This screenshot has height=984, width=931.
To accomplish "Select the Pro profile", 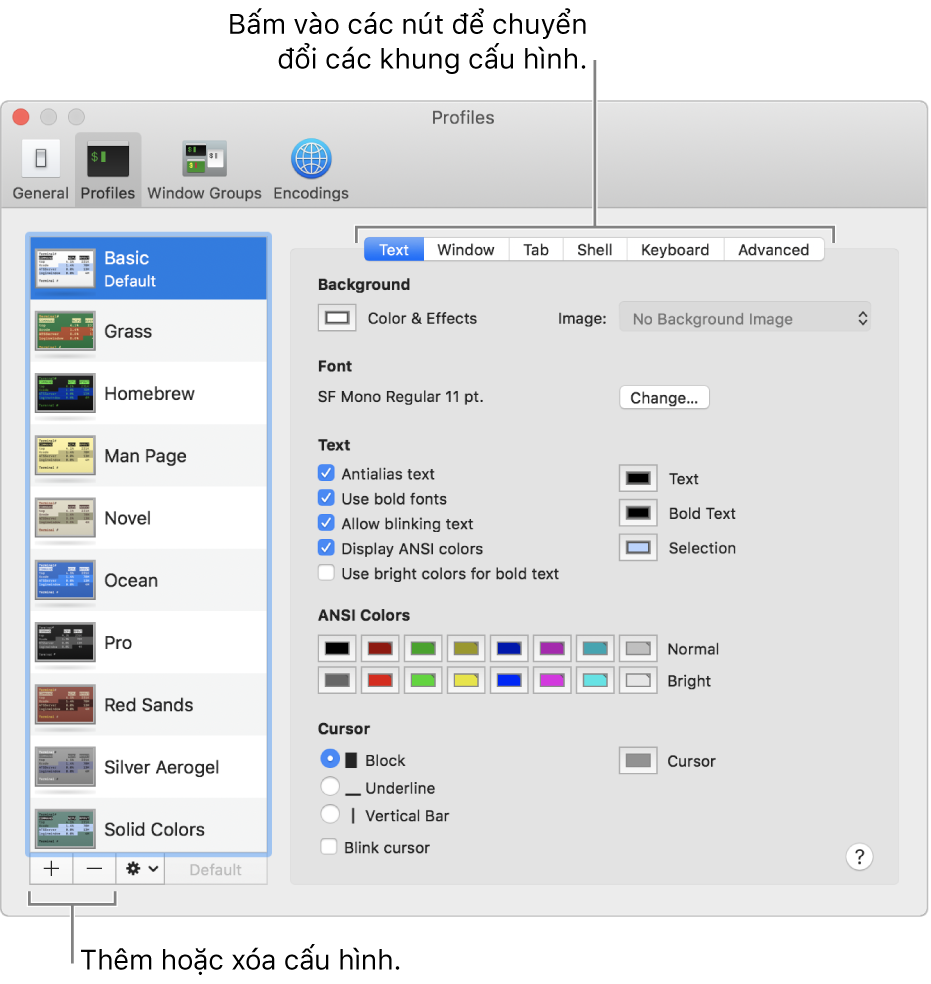I will [149, 642].
